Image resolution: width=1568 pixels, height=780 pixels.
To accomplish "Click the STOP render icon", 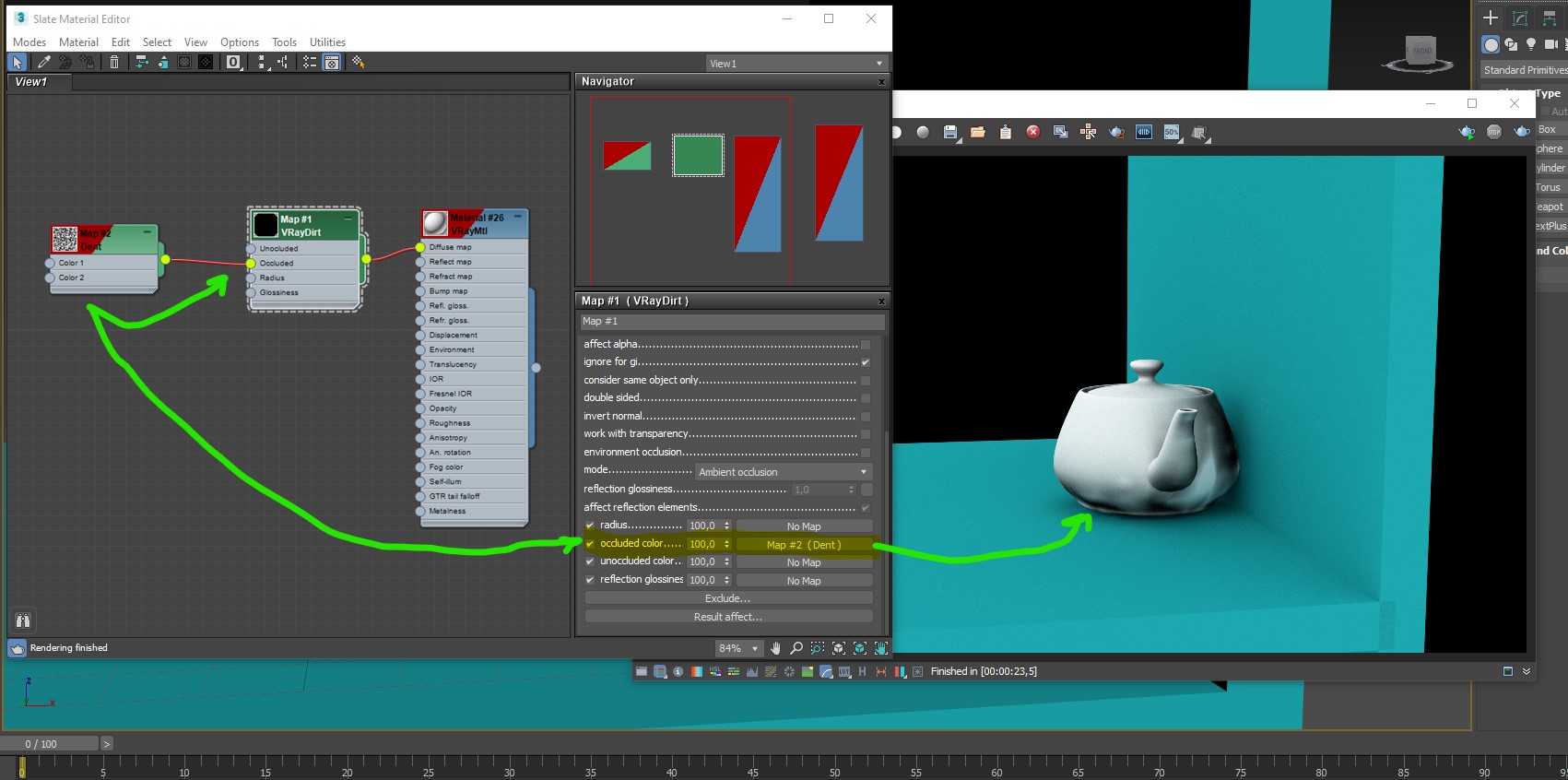I will tap(1494, 132).
